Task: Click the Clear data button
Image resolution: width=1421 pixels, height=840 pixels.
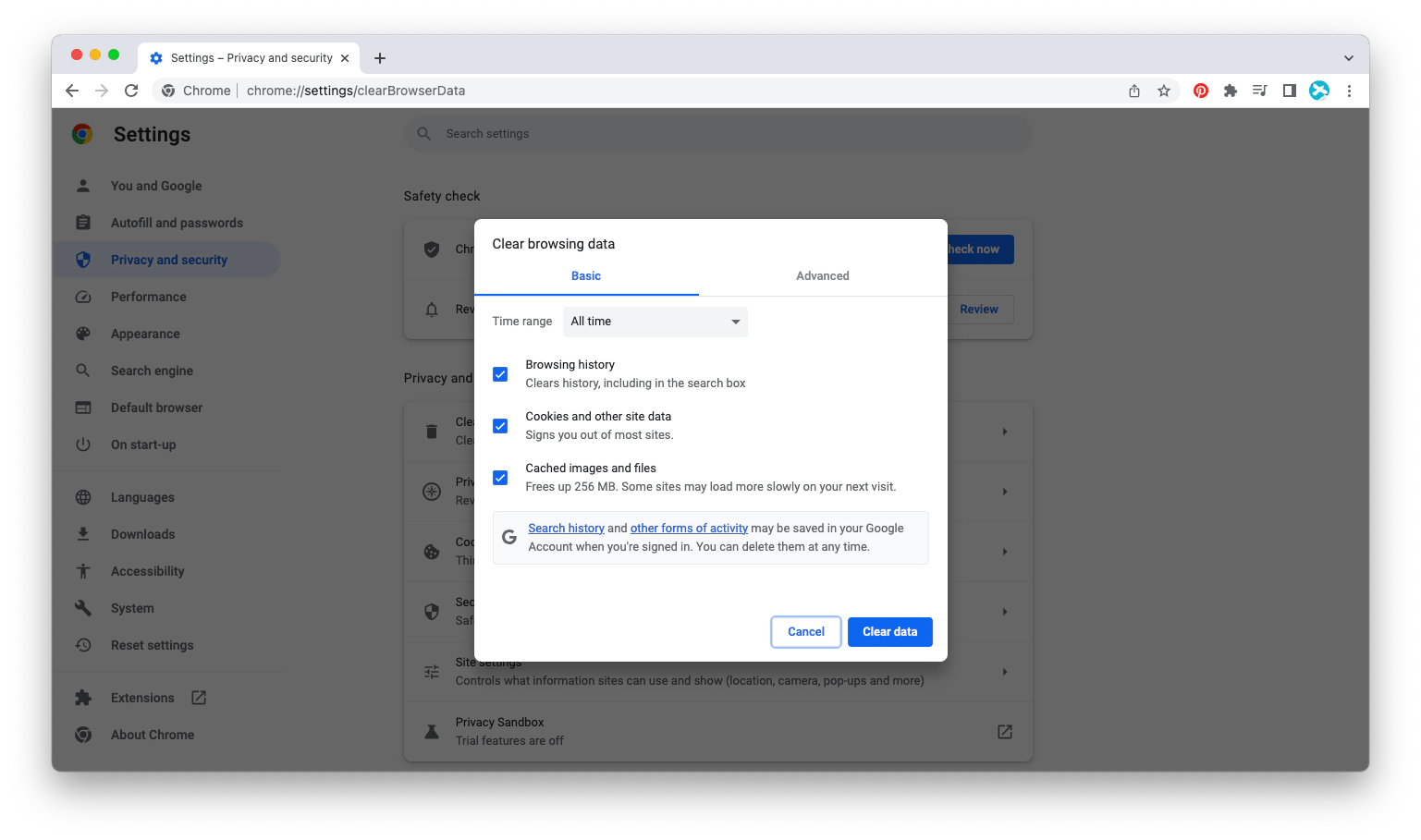Action: [x=890, y=632]
